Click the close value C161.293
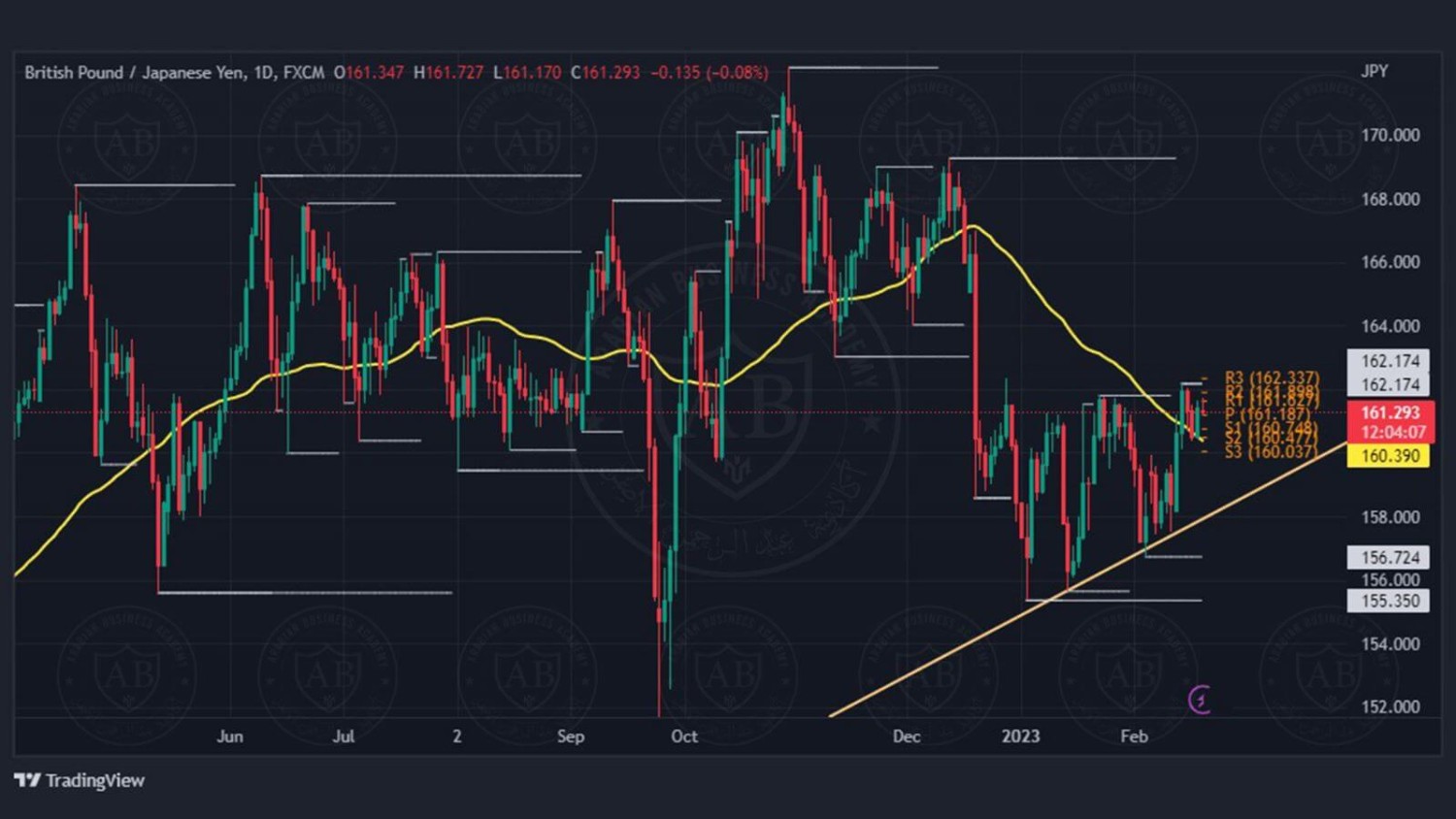The image size is (1456, 819). [606, 73]
